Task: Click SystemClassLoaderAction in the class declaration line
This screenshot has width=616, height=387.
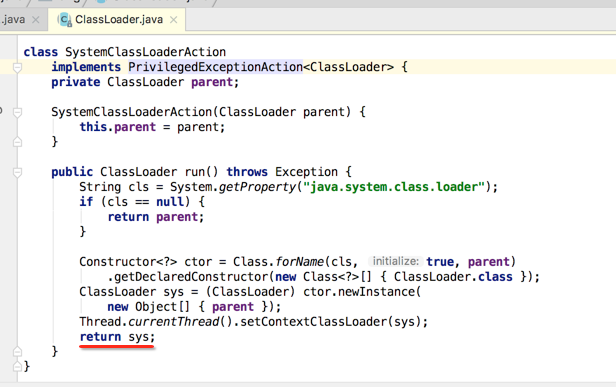Action: pyautogui.click(x=145, y=52)
